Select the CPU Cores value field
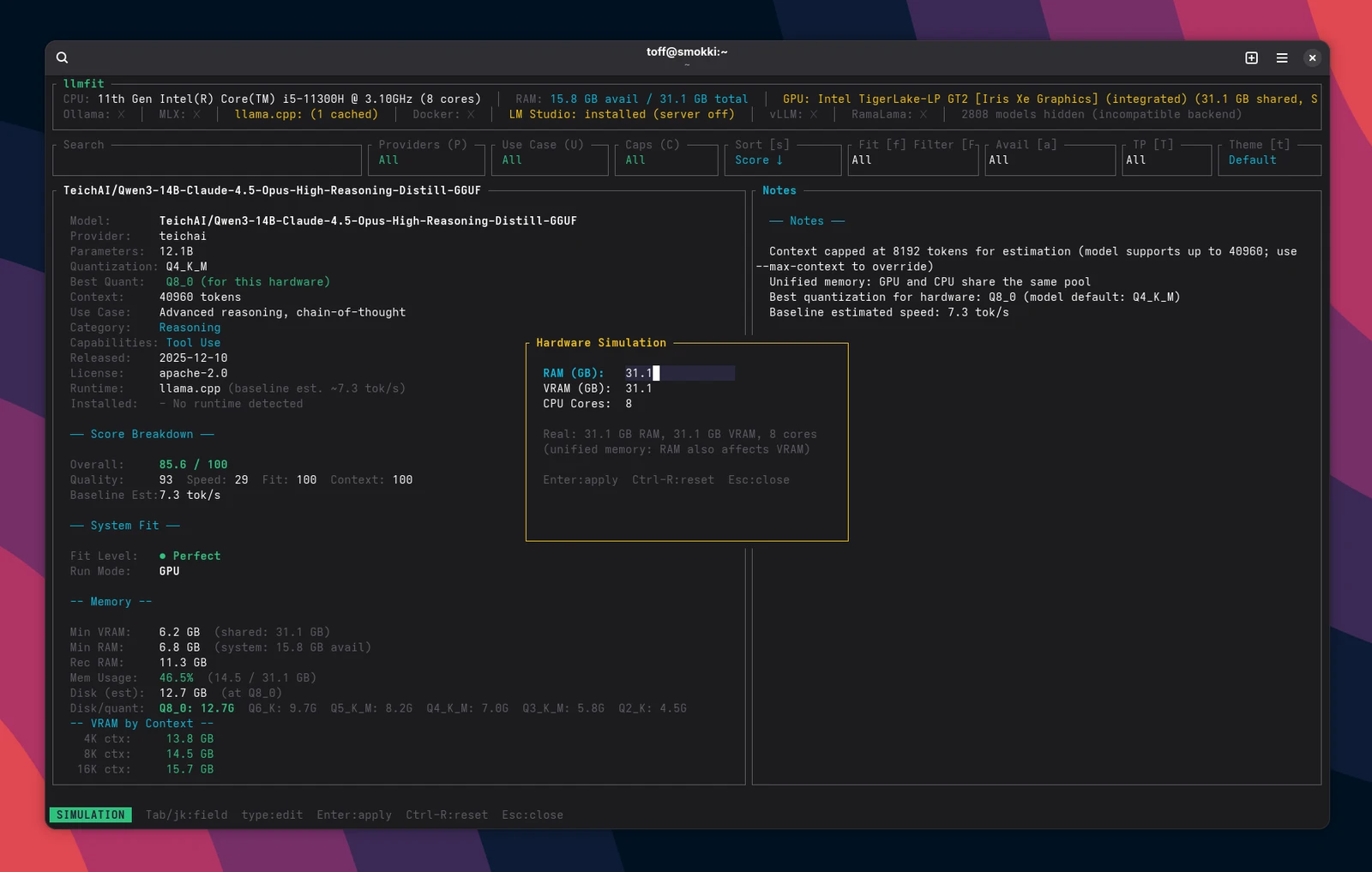 click(629, 404)
